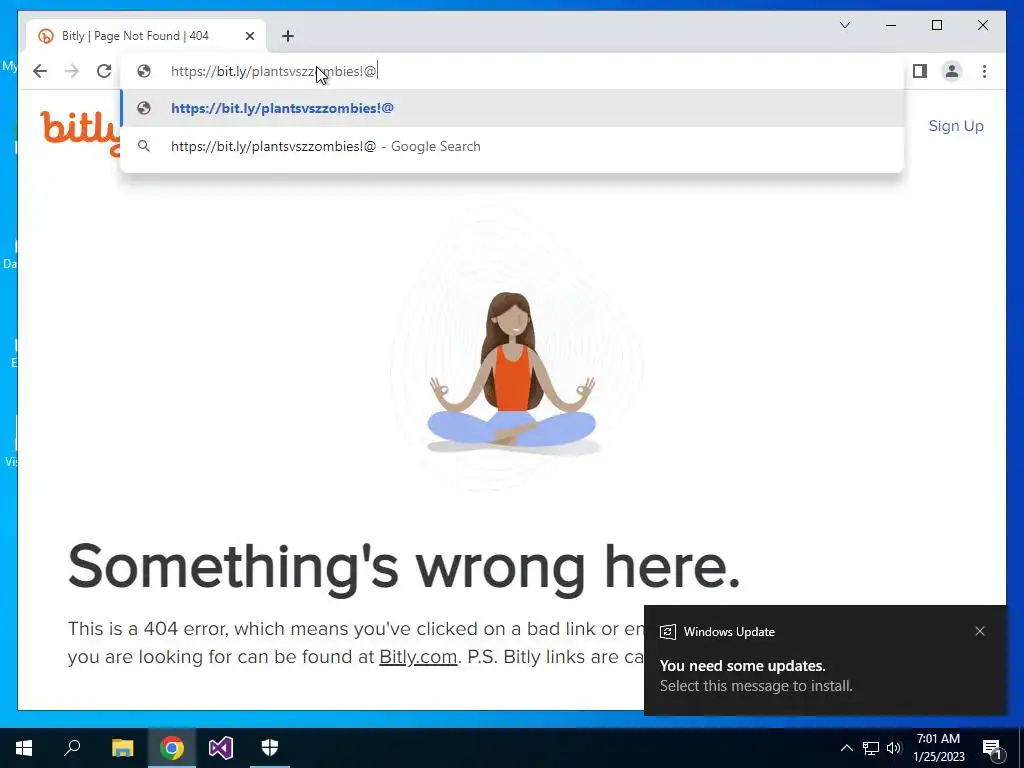The width and height of the screenshot is (1024, 768).
Task: Expand the tab search chevron
Action: pyautogui.click(x=844, y=25)
